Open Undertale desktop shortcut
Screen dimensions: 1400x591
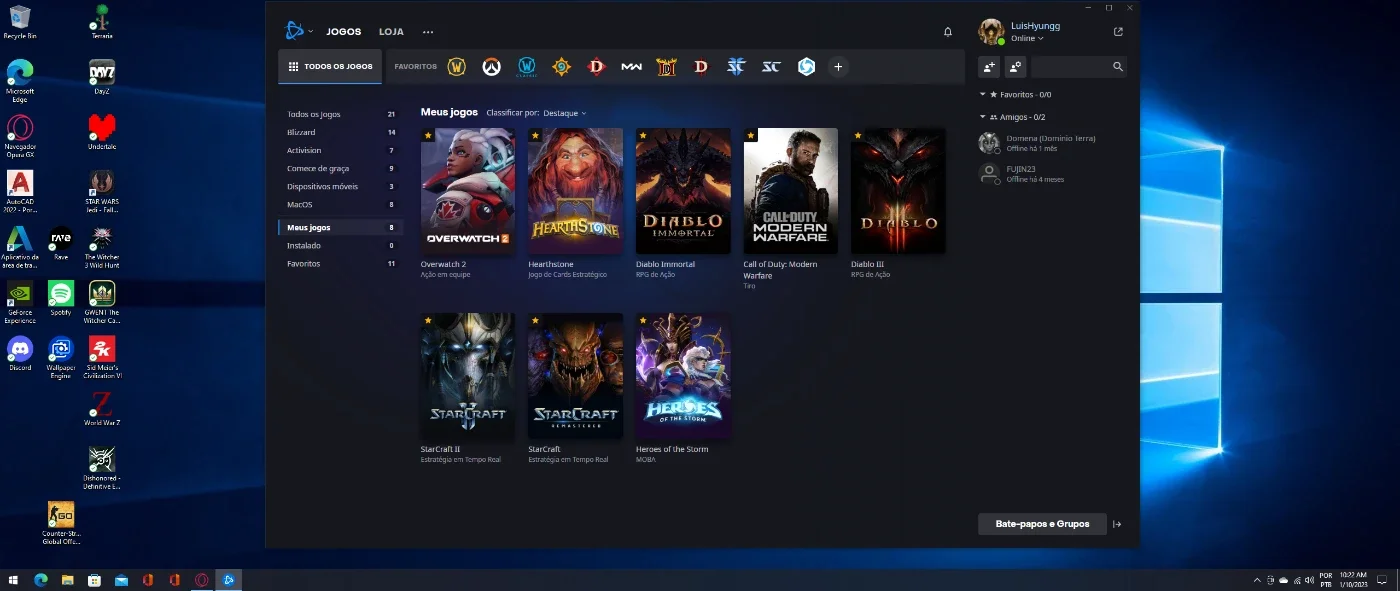click(101, 131)
